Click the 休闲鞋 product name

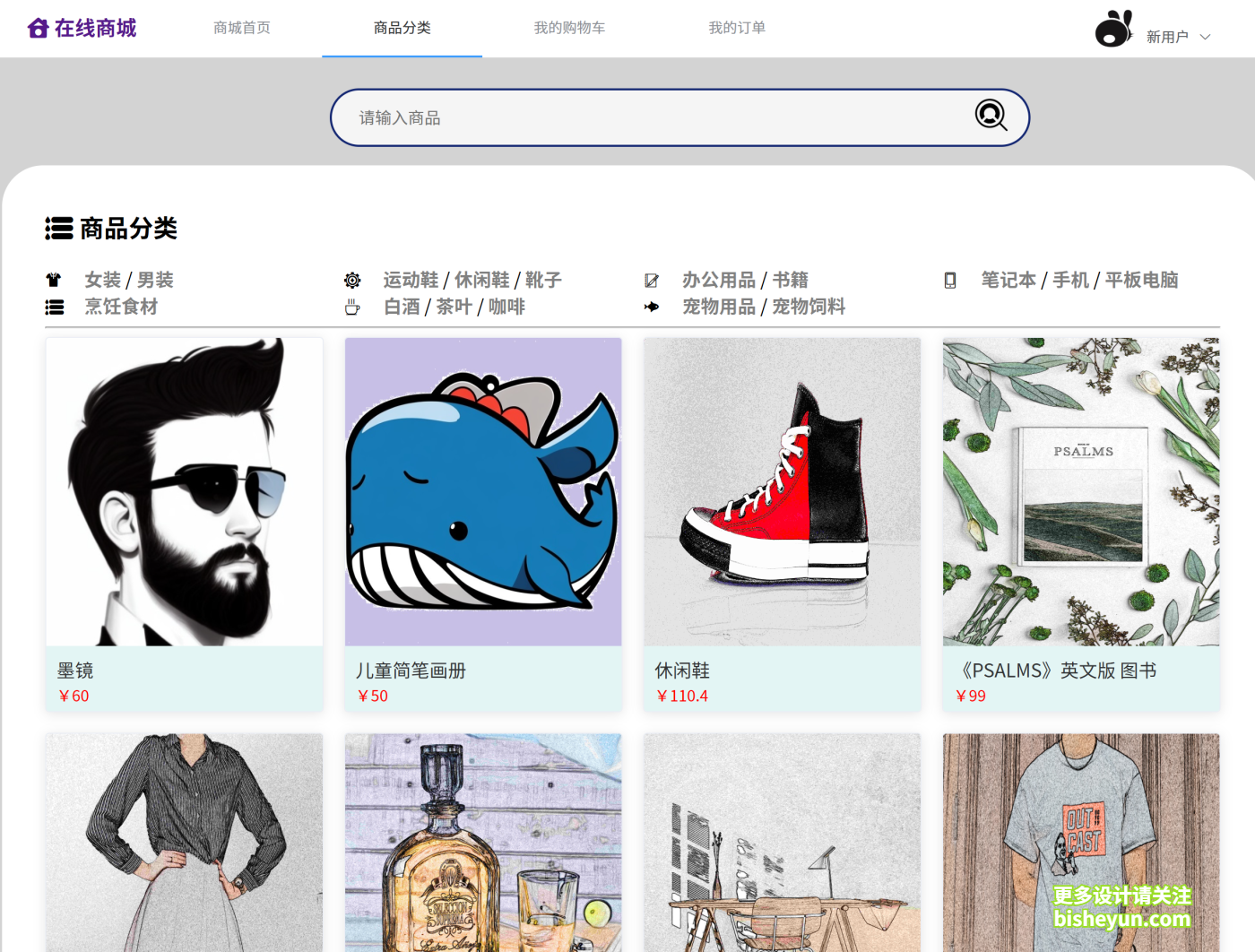(x=682, y=671)
